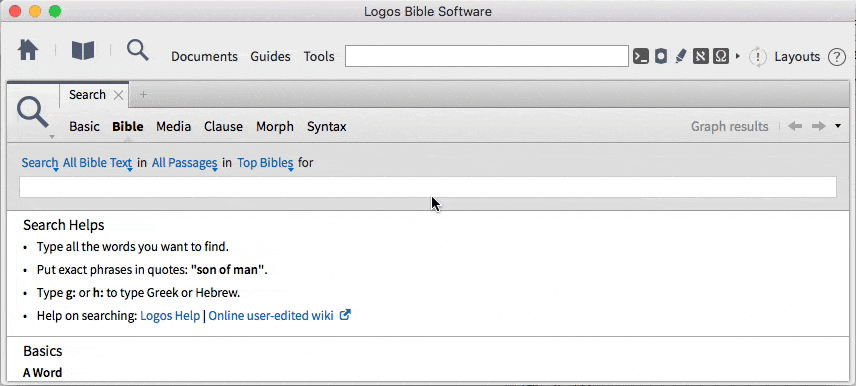The width and height of the screenshot is (856, 386).
Task: Switch to Clause search type
Action: click(223, 127)
